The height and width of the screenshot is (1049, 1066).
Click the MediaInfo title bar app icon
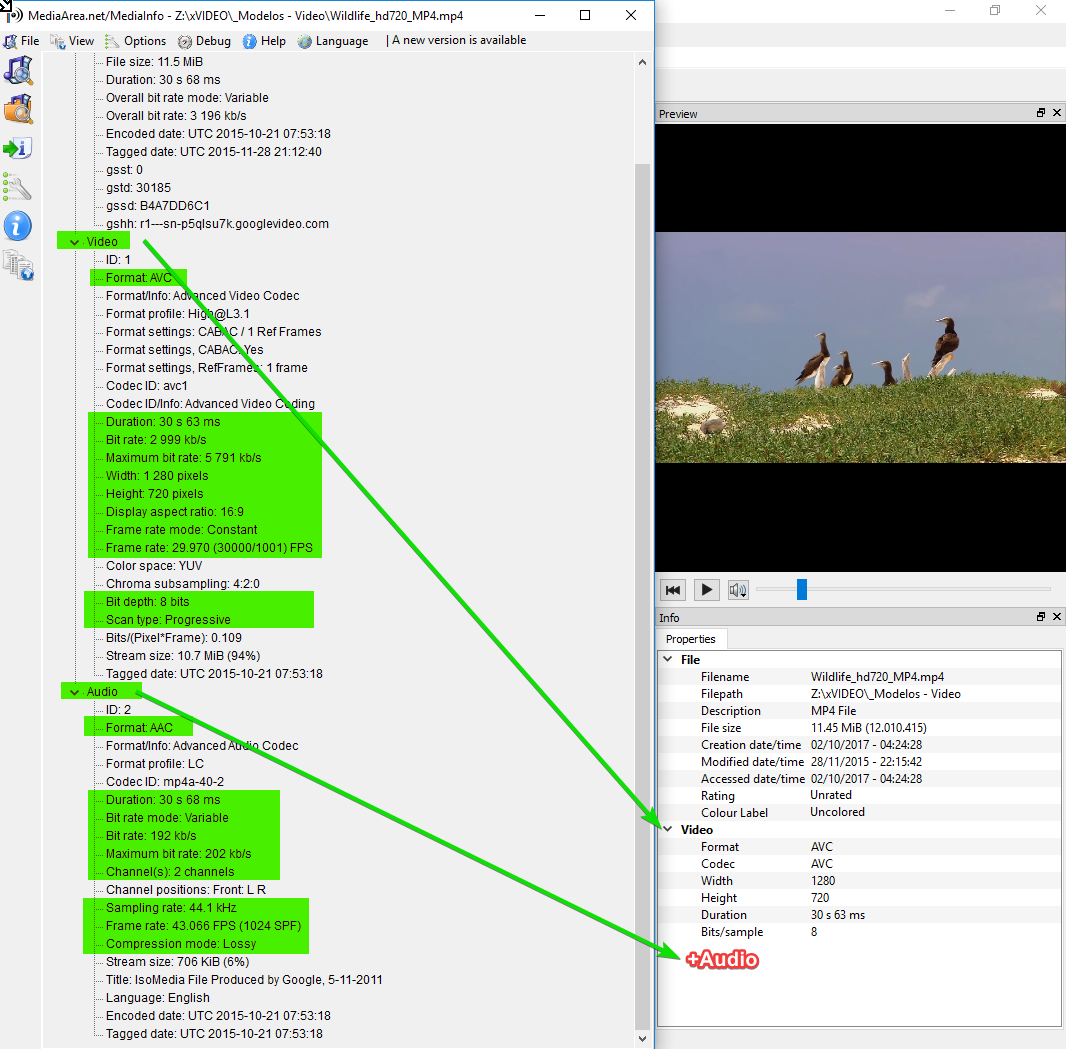click(x=14, y=14)
